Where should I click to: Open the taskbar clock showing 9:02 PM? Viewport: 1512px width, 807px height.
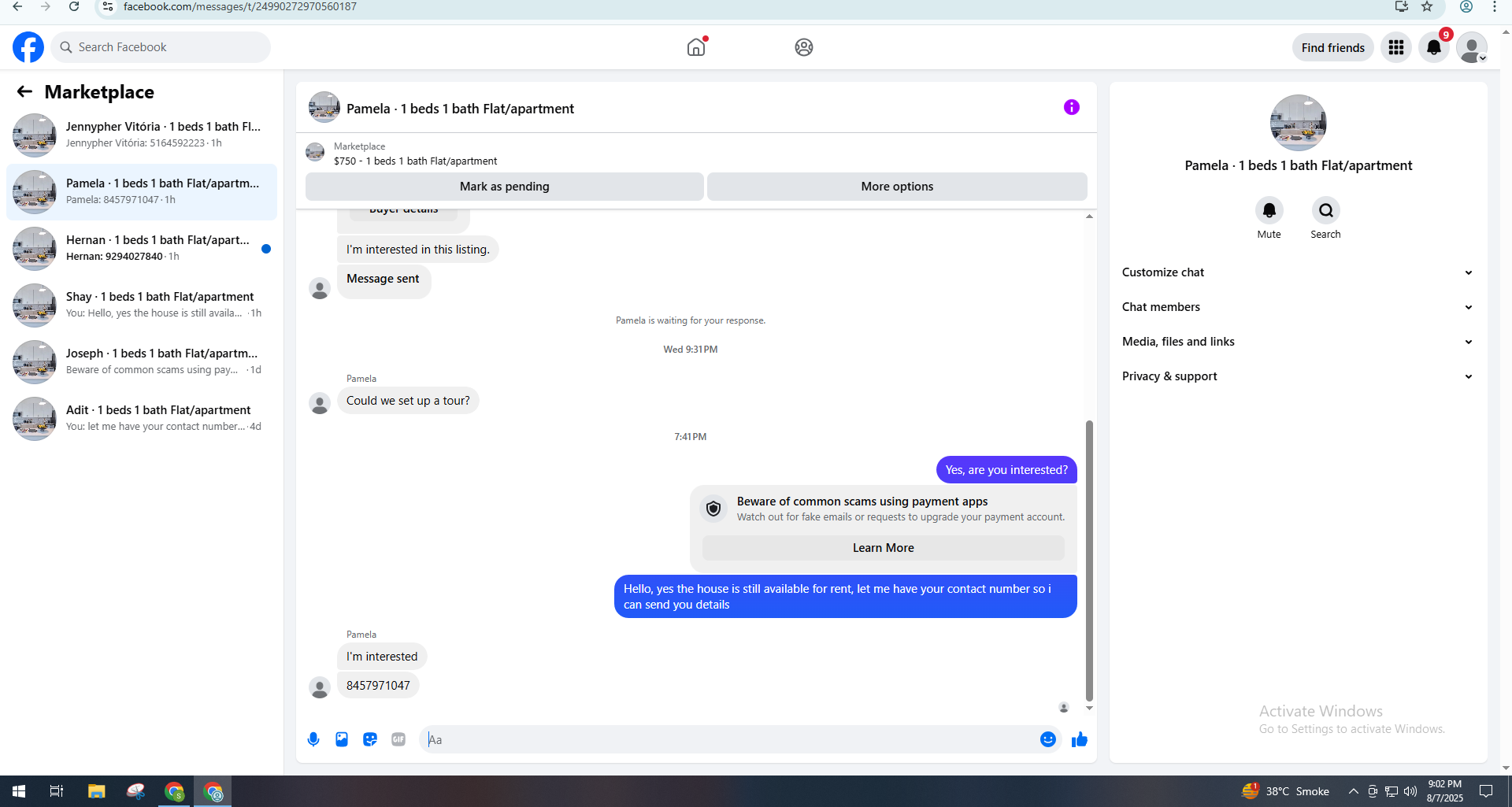pos(1444,791)
